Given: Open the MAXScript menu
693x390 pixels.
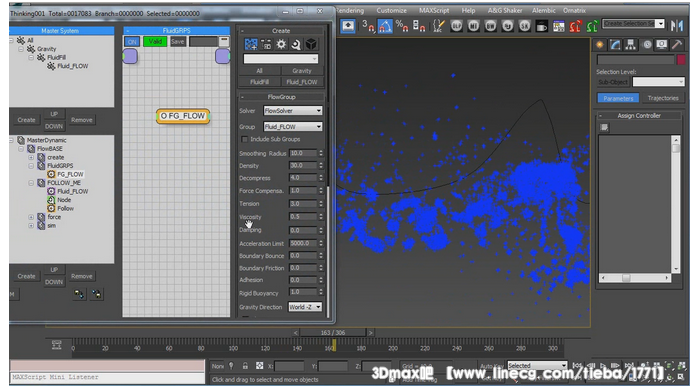Looking at the screenshot, I should pos(434,10).
